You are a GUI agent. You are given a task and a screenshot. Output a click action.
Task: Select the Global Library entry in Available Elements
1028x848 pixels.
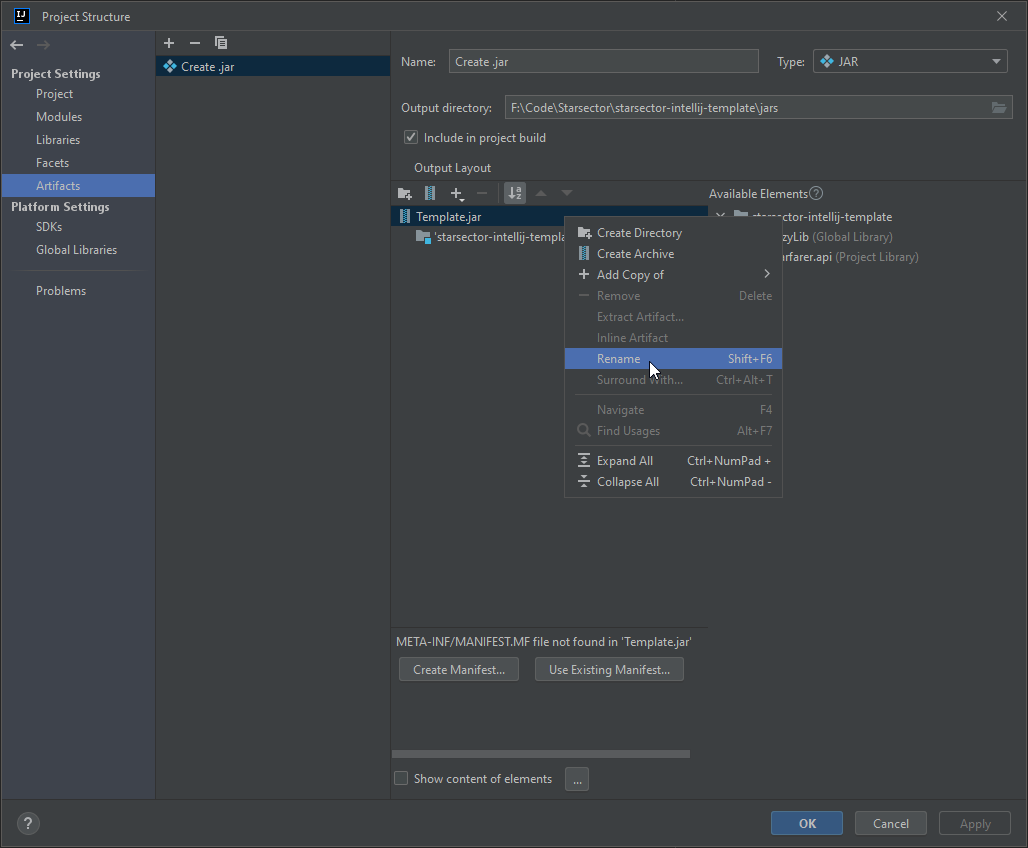pos(838,237)
